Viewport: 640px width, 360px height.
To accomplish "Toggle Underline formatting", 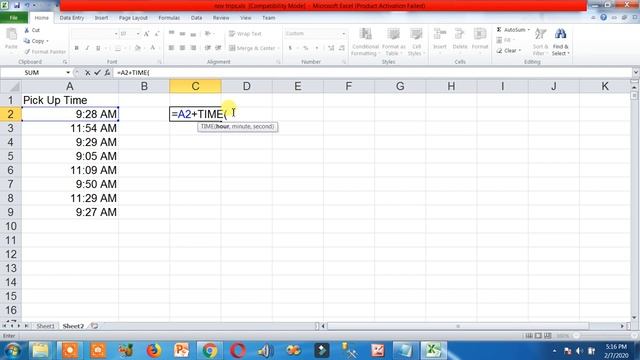I will click(98, 48).
